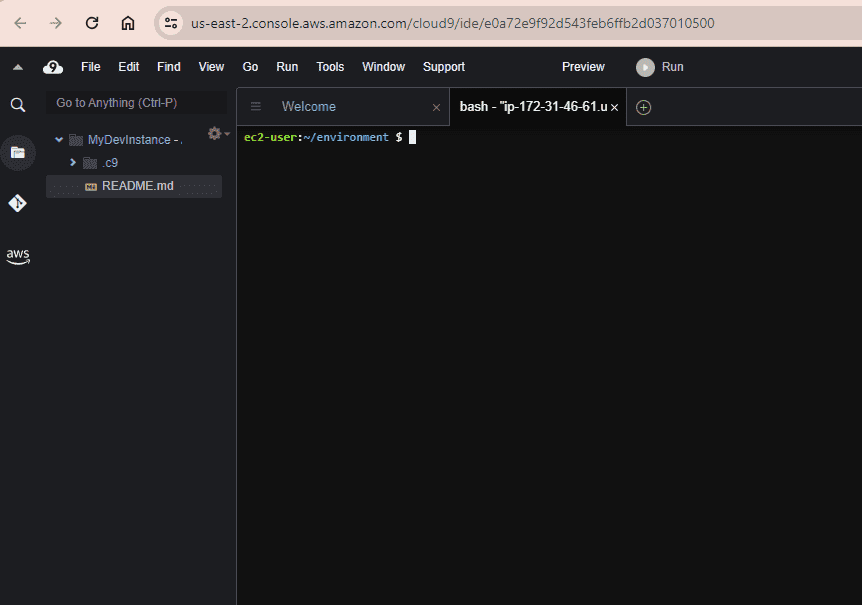Image resolution: width=862 pixels, height=605 pixels.
Task: Open the Source Control git icon
Action: 18,203
